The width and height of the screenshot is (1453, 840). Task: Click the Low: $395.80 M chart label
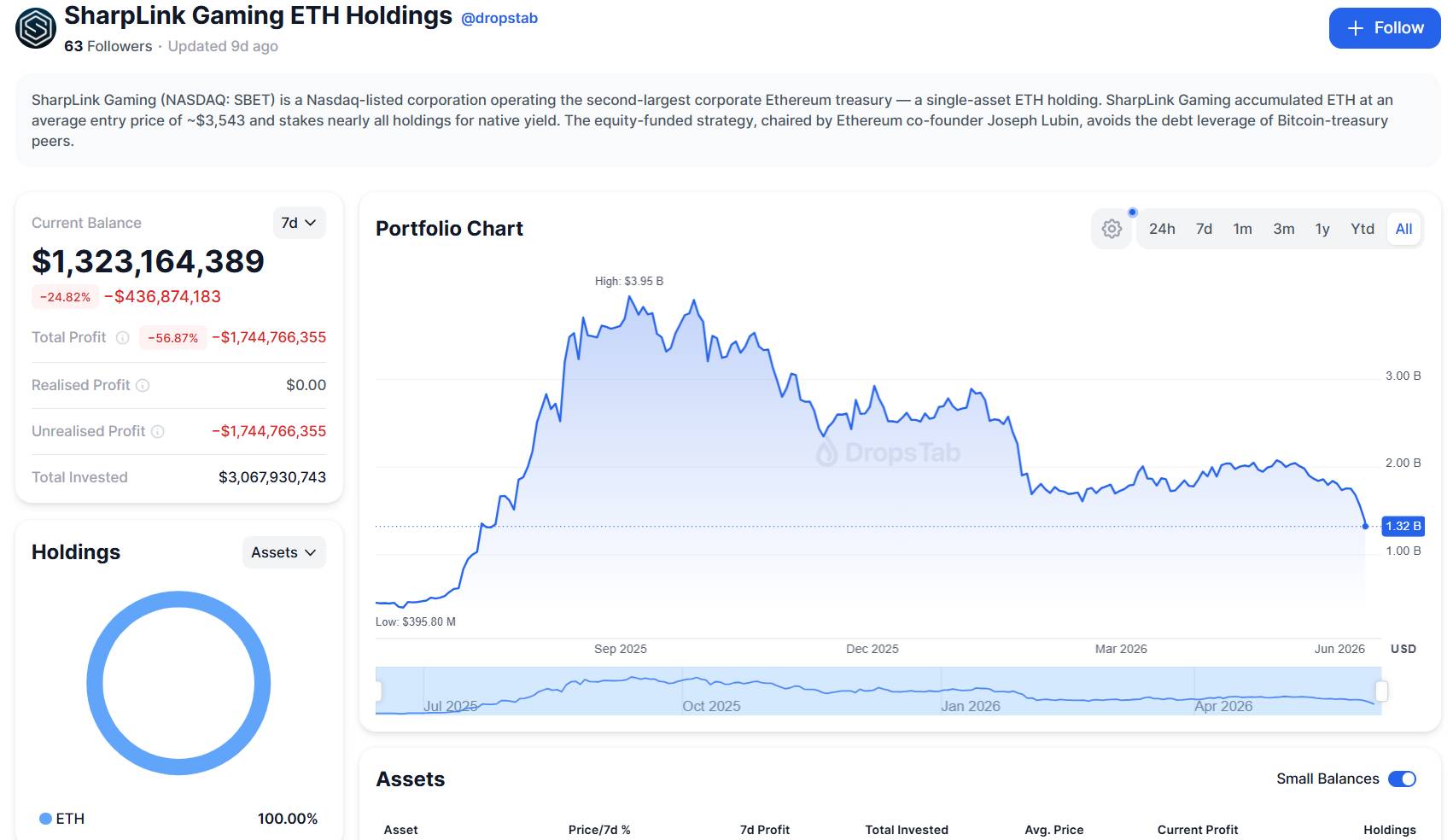(416, 621)
